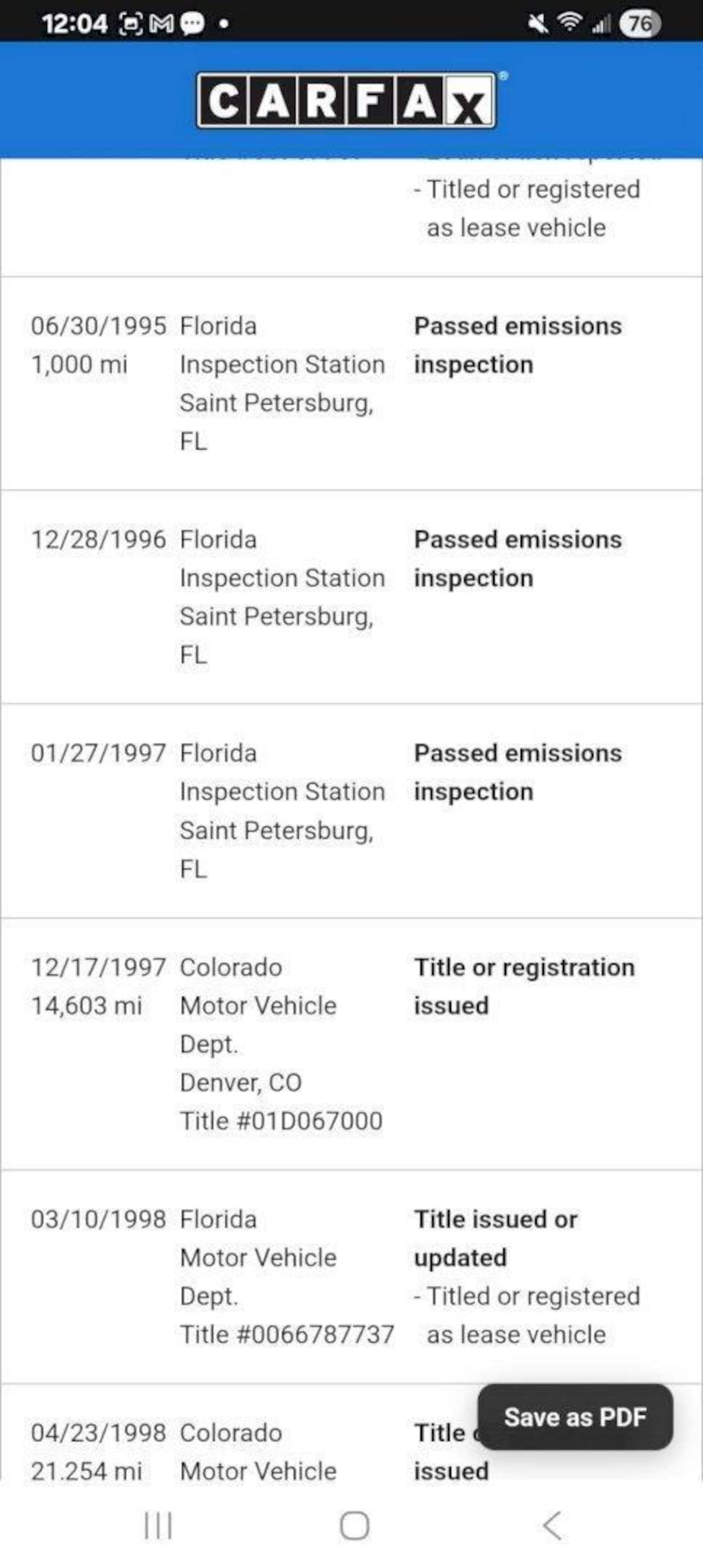Tap the 12:04 clock in status bar
The image size is (703, 1568).
74,24
